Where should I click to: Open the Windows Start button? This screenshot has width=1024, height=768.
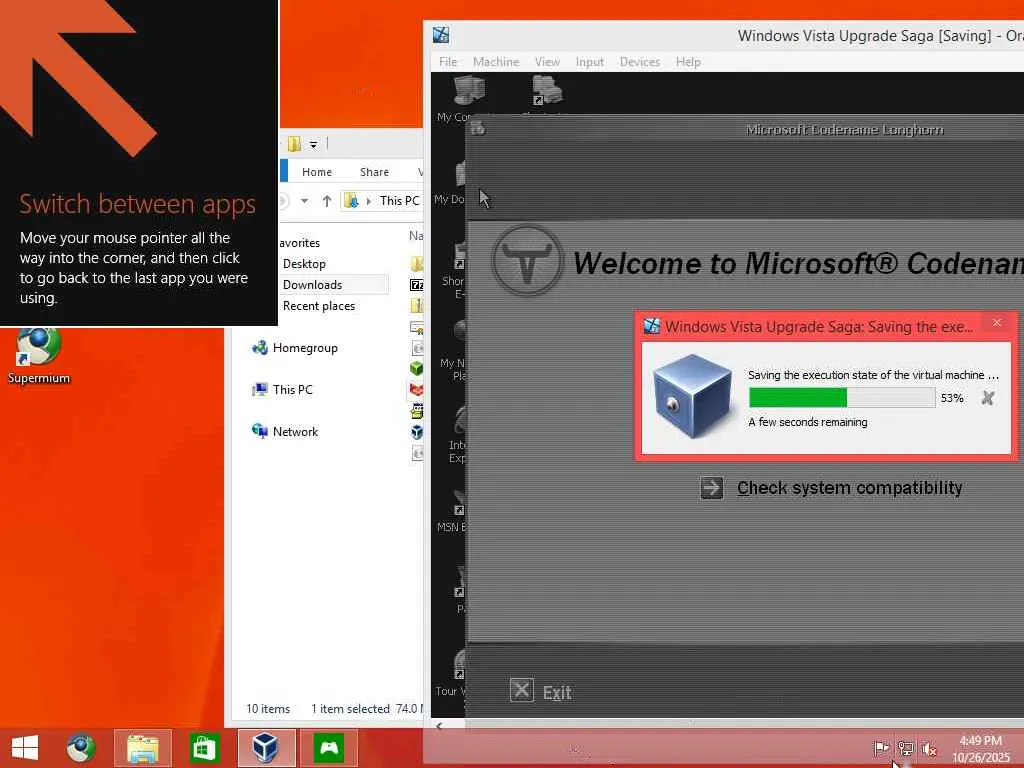point(25,748)
